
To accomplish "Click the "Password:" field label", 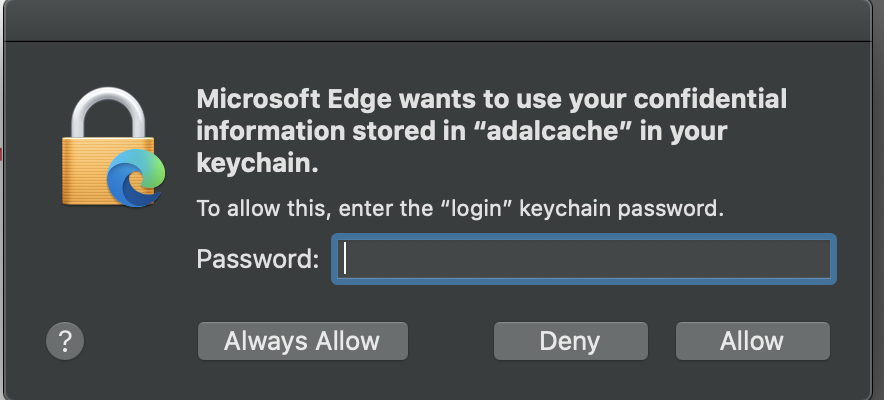I will (x=258, y=260).
